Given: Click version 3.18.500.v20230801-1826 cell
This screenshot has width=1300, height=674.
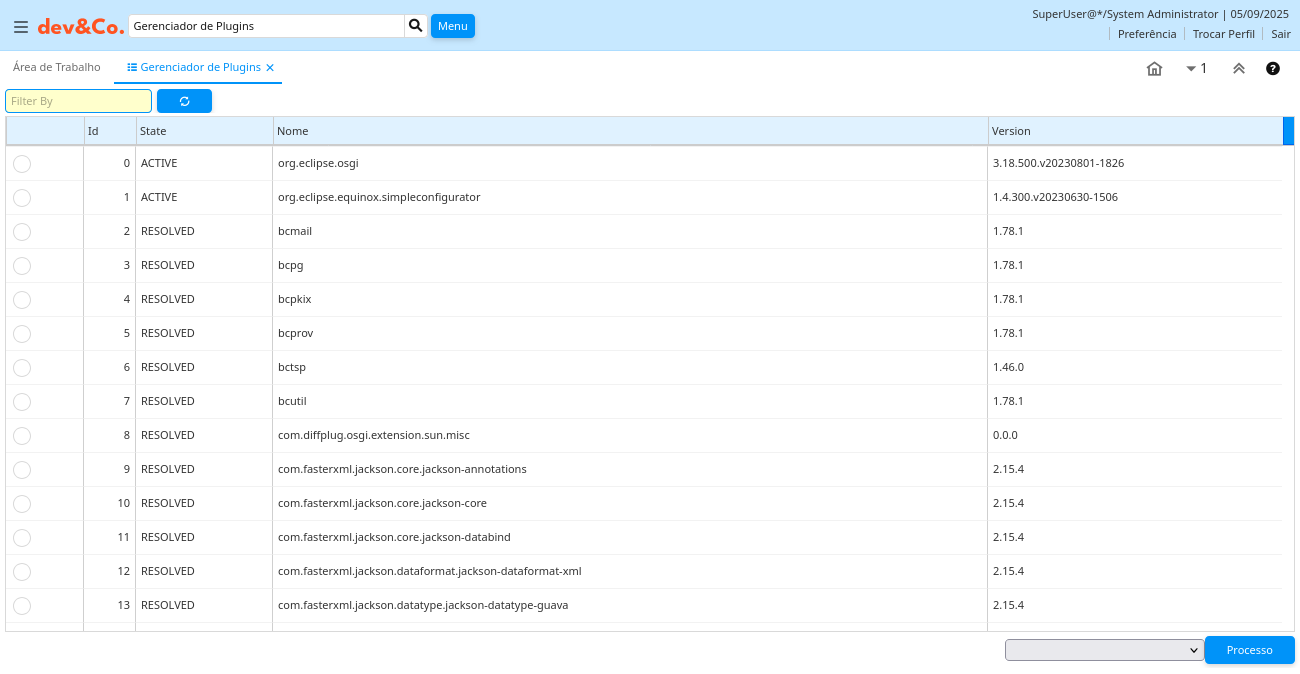Looking at the screenshot, I should (x=1135, y=163).
